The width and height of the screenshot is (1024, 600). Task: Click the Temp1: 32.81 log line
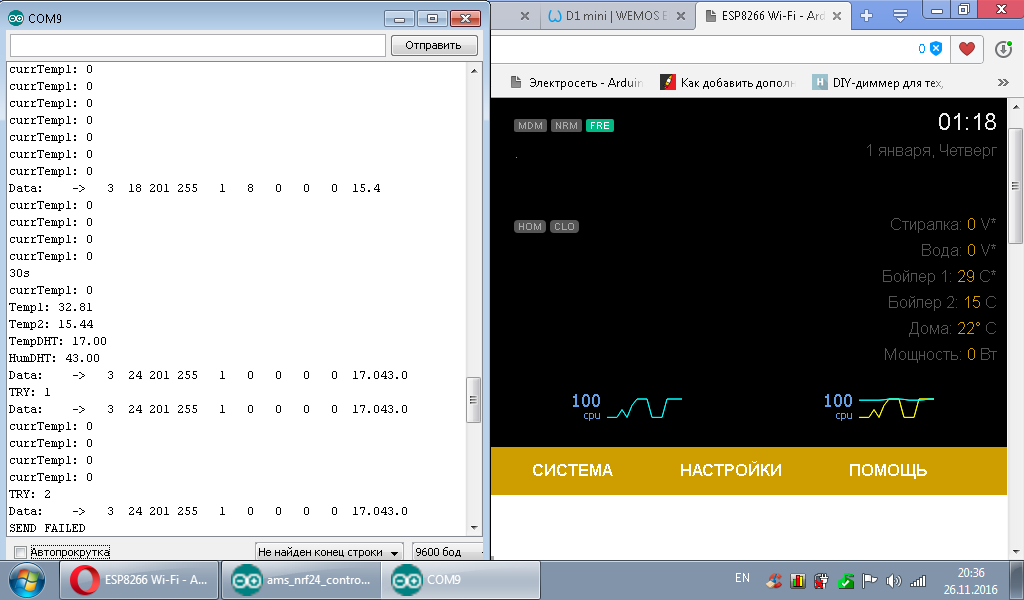click(x=50, y=307)
